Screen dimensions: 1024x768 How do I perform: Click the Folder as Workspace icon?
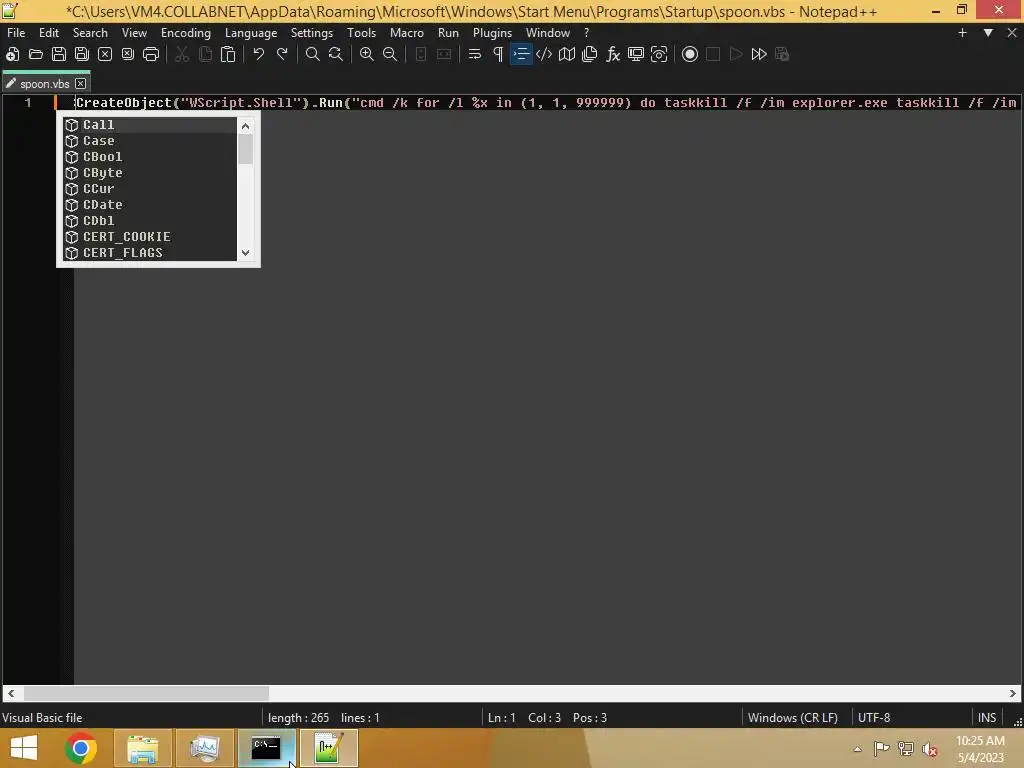click(636, 54)
